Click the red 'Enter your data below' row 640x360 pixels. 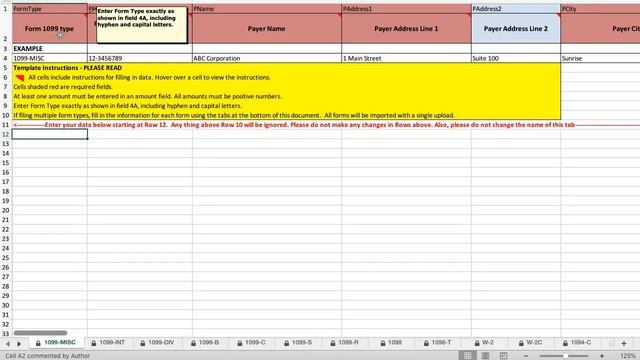click(326, 125)
